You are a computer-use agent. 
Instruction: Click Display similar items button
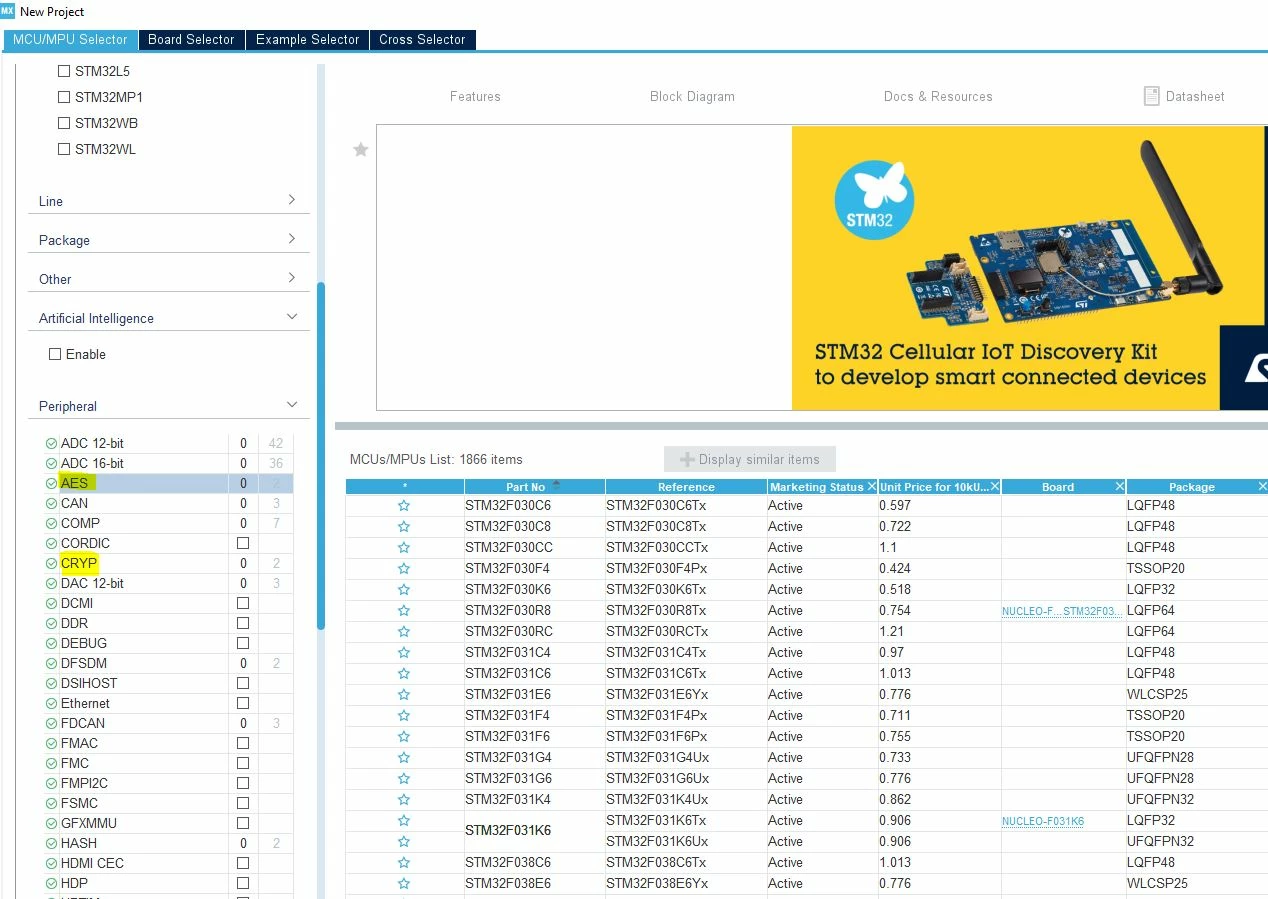pos(750,459)
